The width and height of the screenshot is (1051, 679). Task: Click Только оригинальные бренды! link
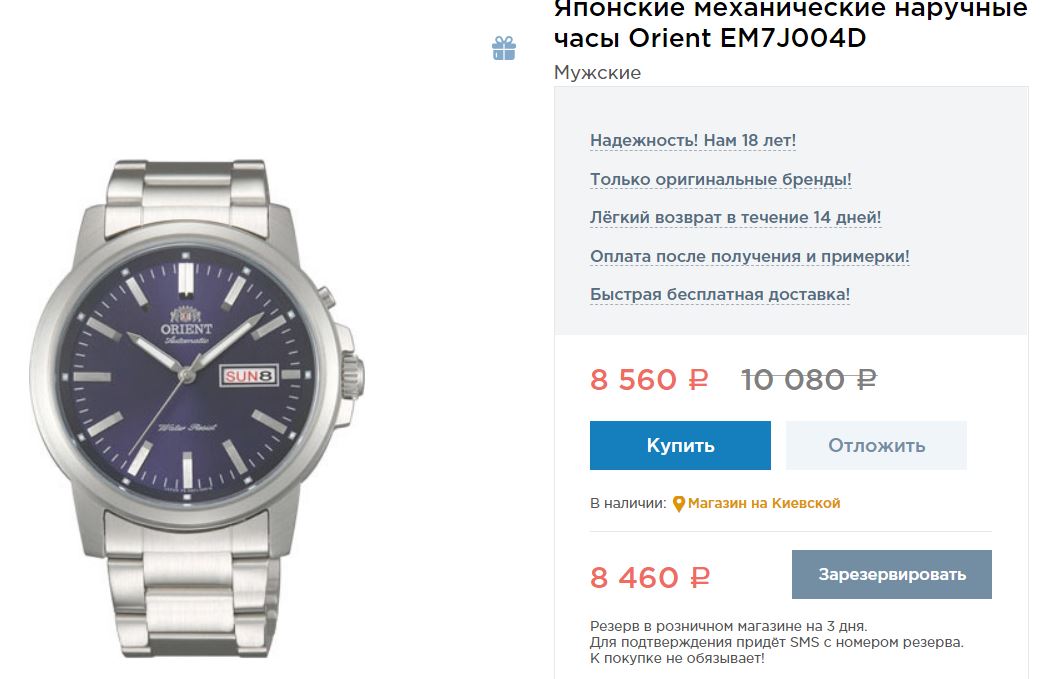click(720, 180)
